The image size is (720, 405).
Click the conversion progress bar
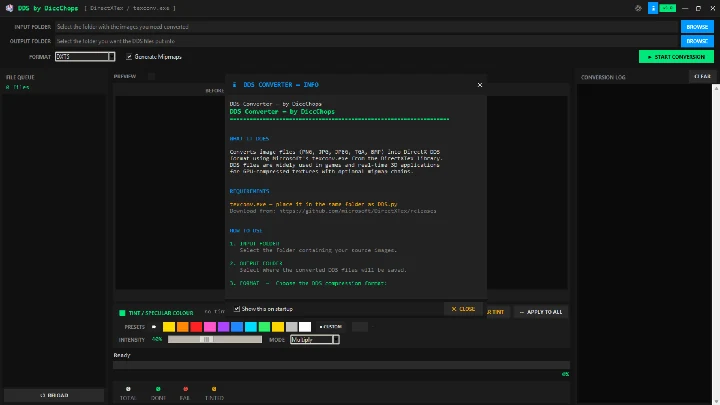pyautogui.click(x=341, y=366)
